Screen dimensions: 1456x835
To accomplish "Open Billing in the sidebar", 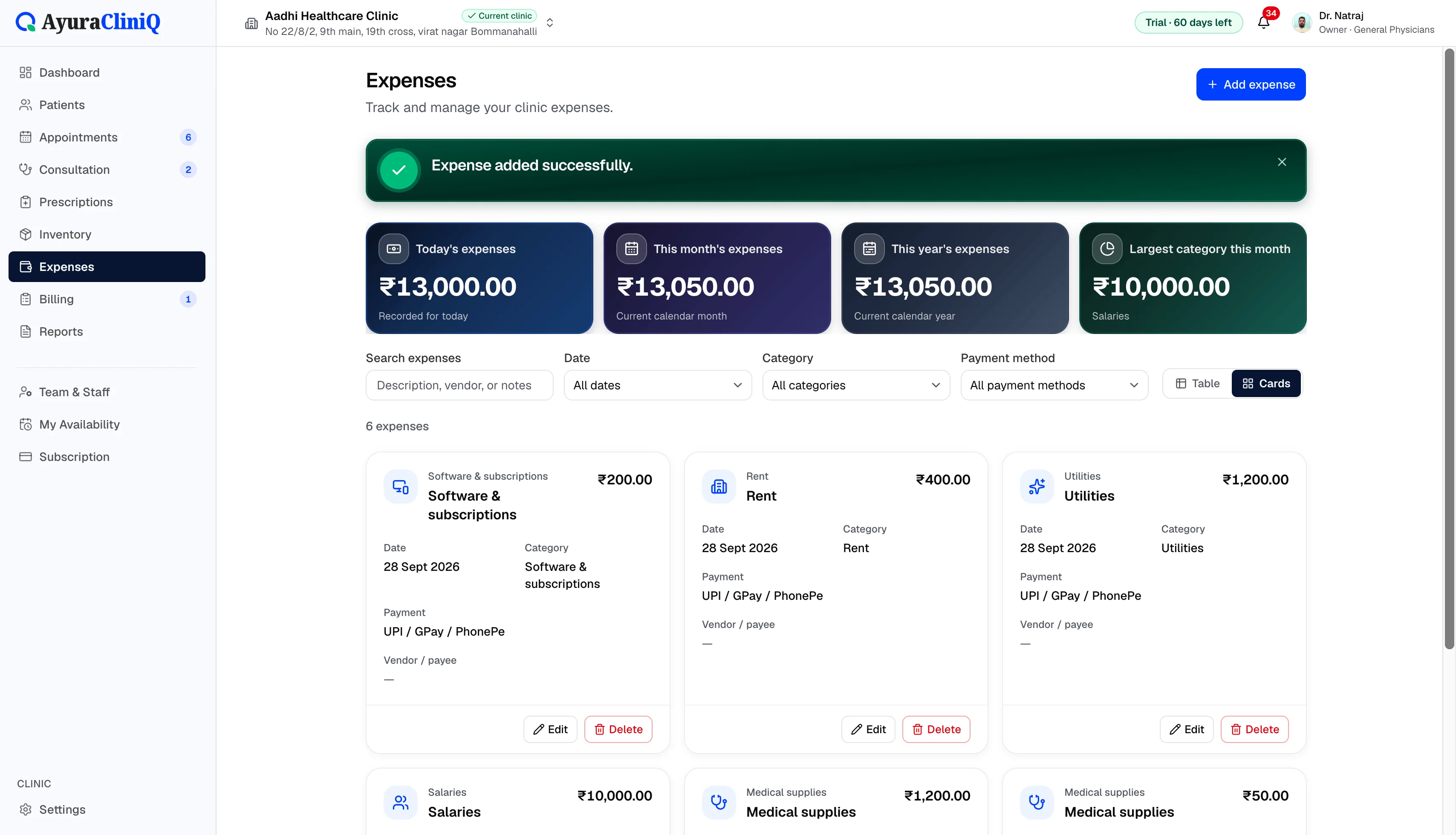I will (x=107, y=299).
